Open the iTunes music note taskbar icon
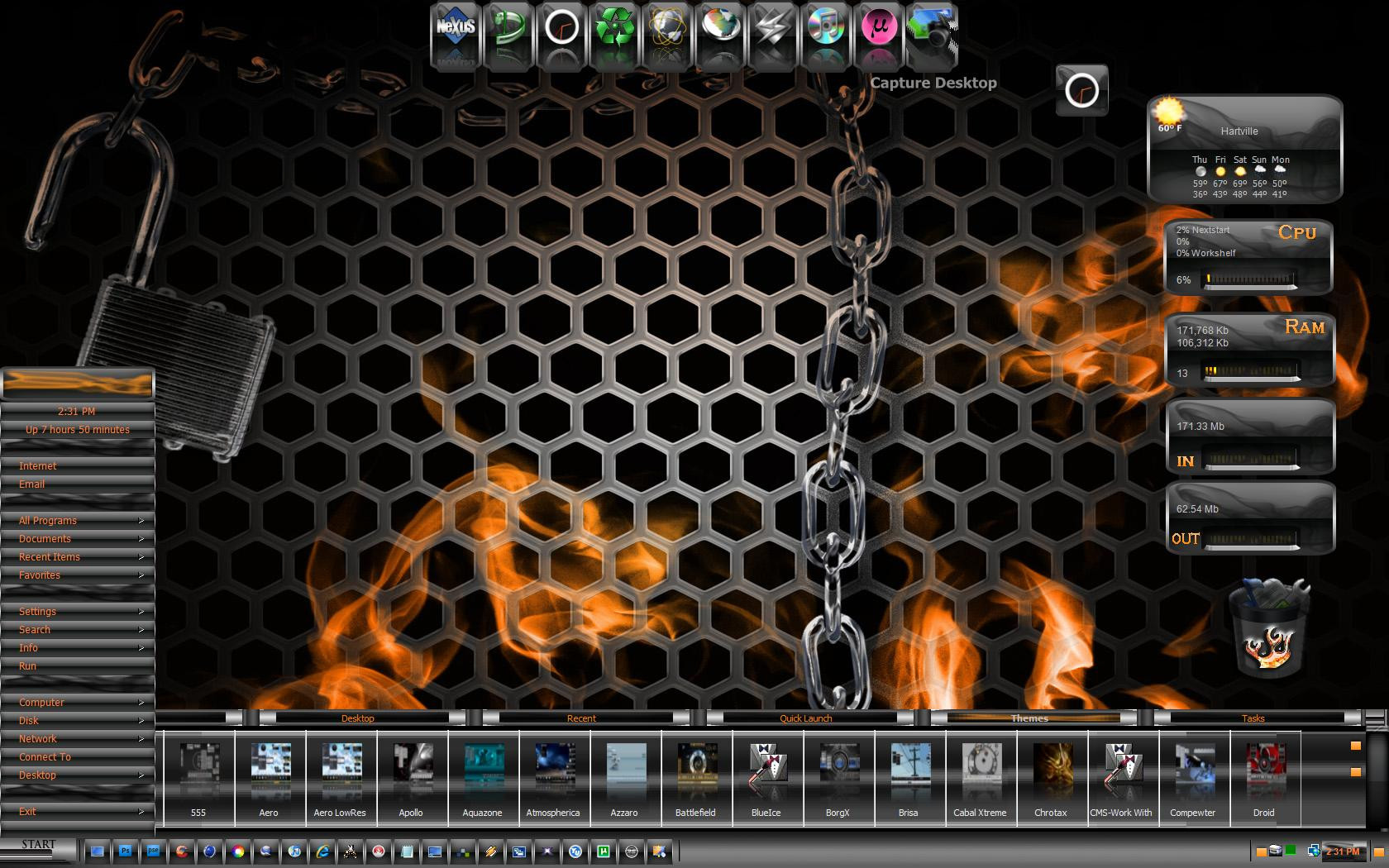 294,851
